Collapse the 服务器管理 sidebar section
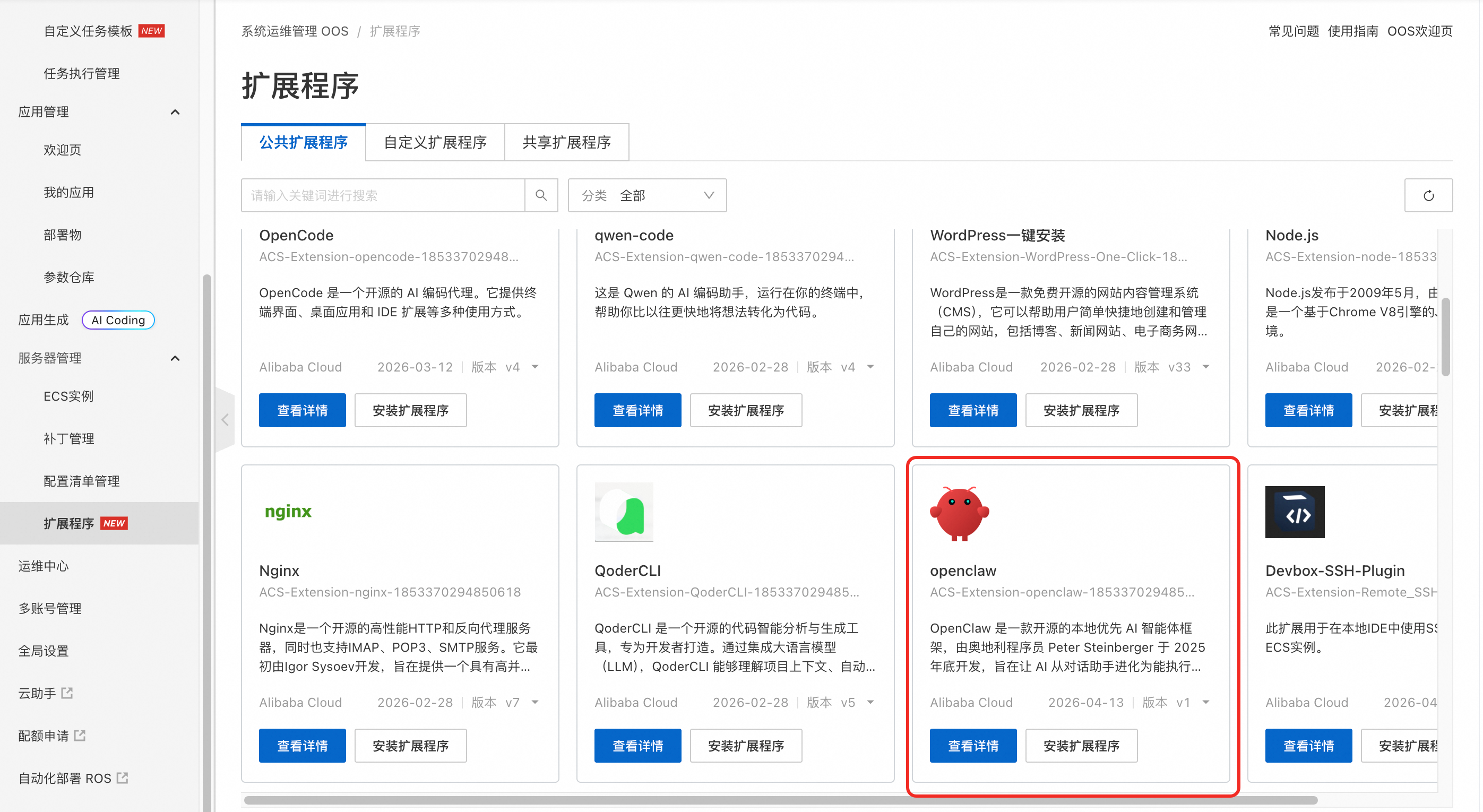Image resolution: width=1483 pixels, height=812 pixels. (x=175, y=358)
